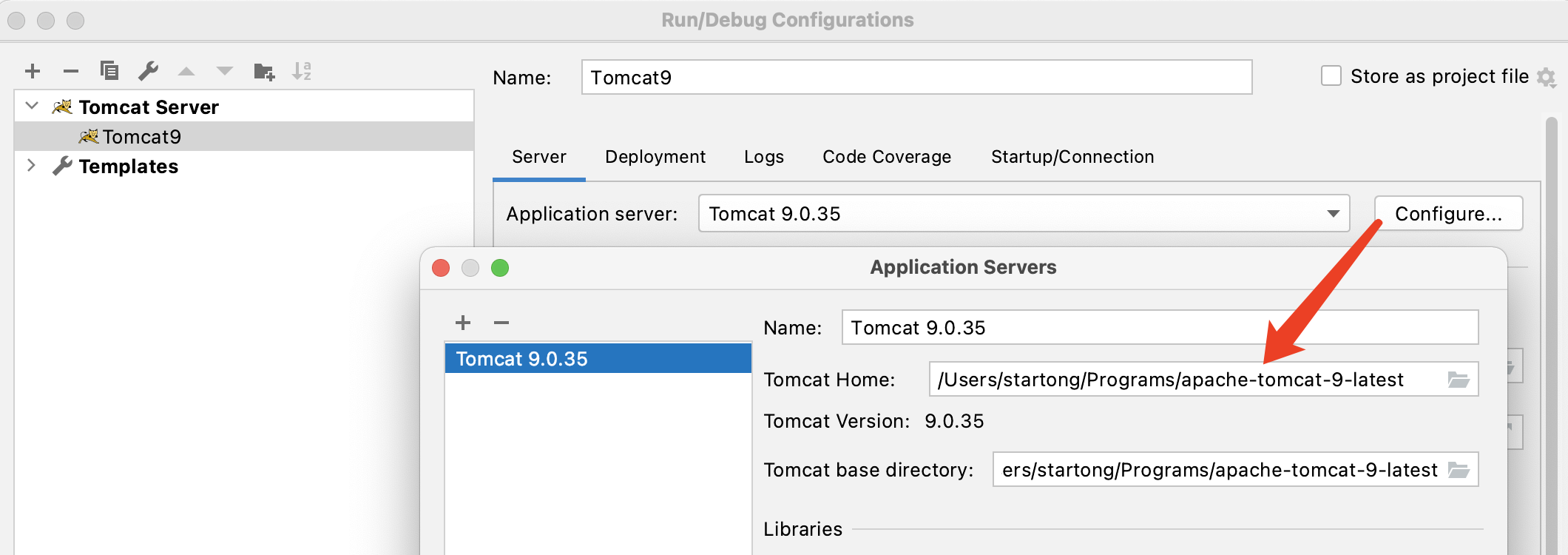Select the Tomcat Server group label

coord(149,107)
